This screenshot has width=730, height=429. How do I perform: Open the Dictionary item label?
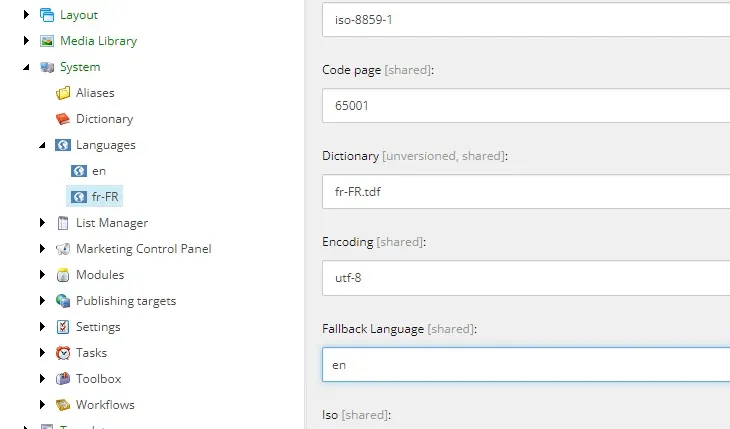(x=105, y=119)
